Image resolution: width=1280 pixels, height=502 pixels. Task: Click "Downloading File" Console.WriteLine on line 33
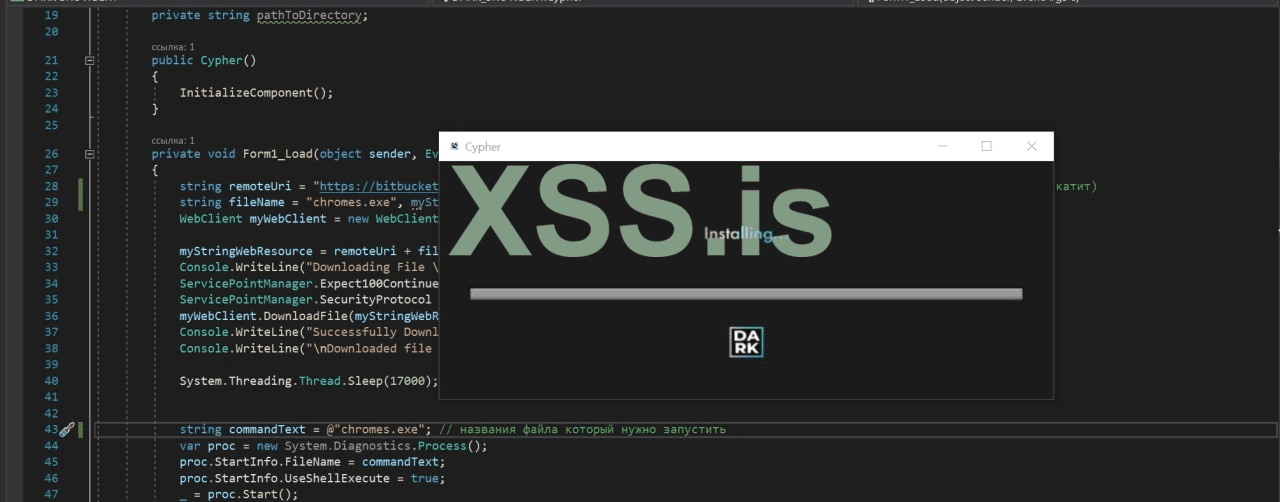pos(309,267)
